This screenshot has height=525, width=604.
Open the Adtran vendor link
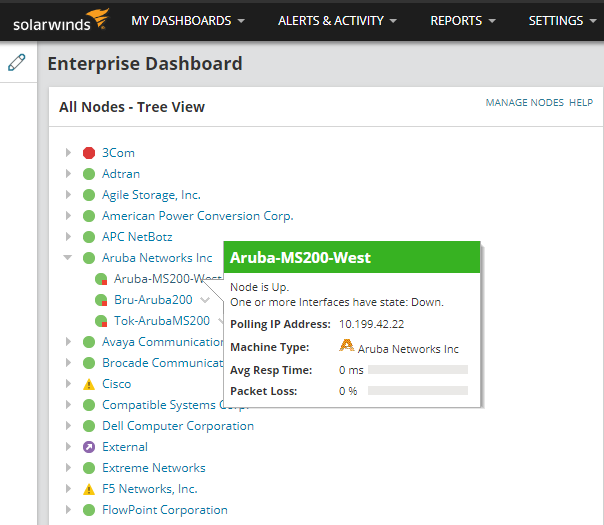pos(121,174)
